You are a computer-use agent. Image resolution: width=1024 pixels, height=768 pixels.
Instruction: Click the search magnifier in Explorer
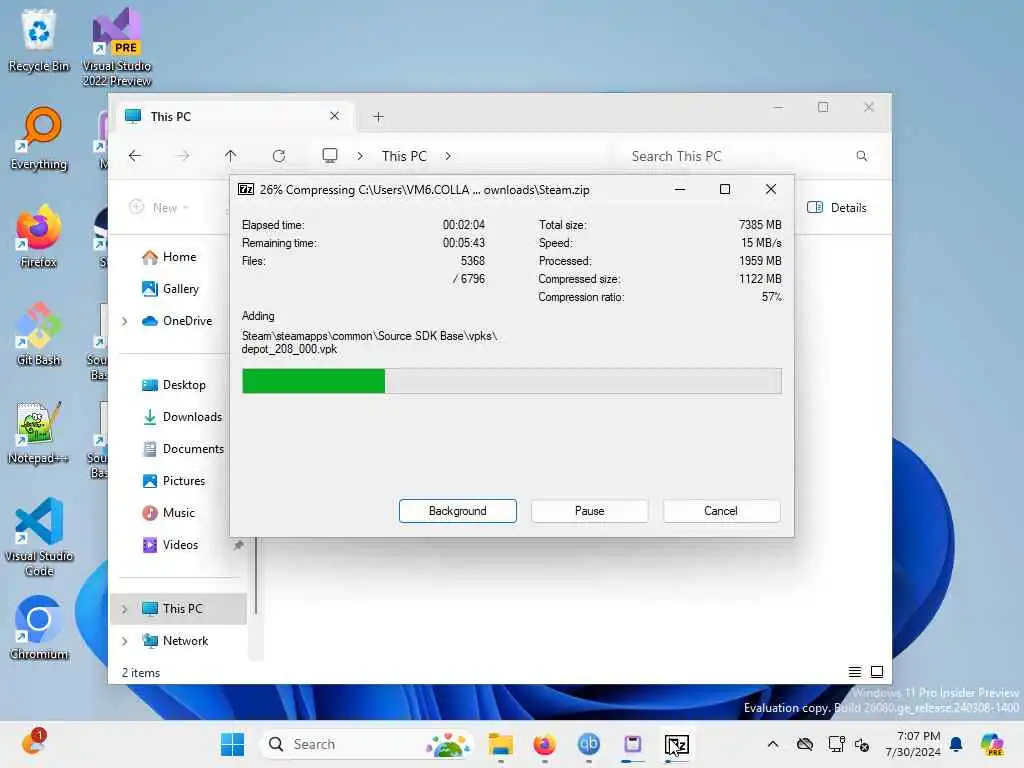tap(862, 156)
